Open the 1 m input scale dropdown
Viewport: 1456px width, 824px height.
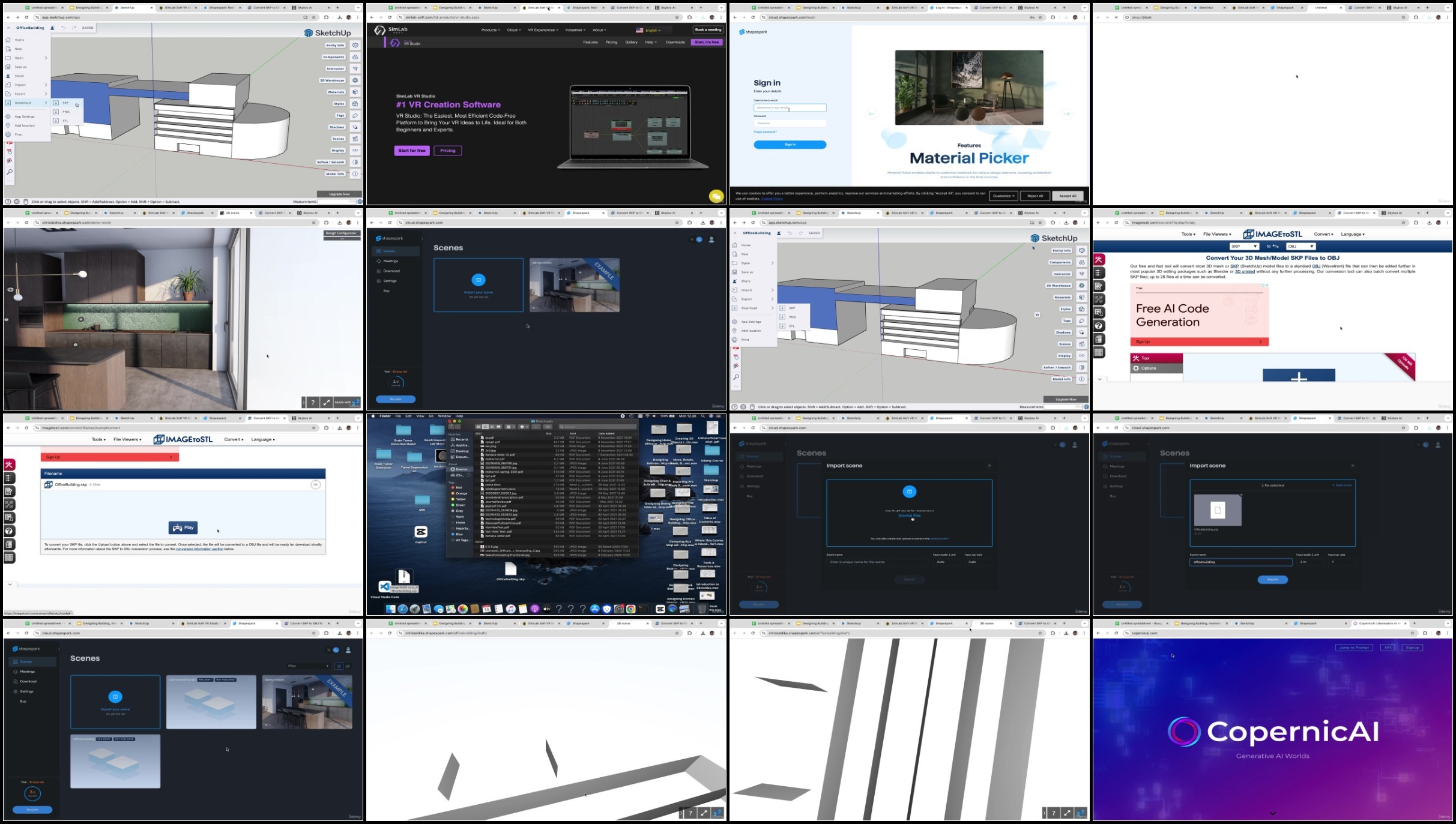(1309, 562)
